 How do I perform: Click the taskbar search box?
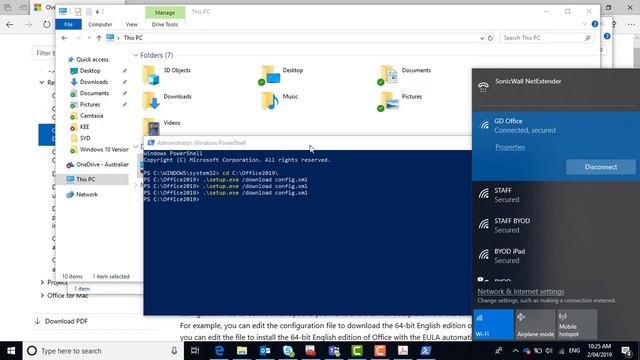pos(103,351)
